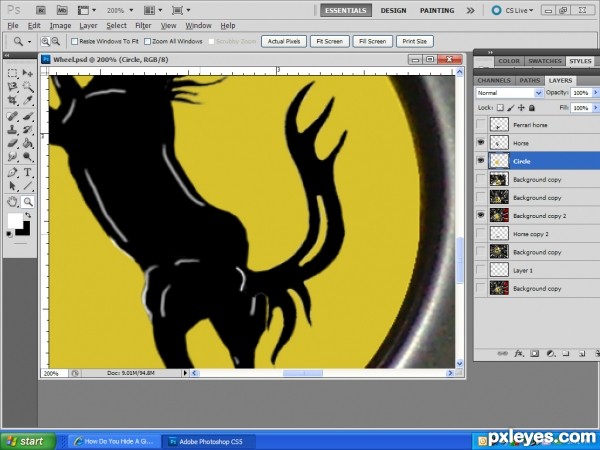Select the Lasso tool
Screen dimensions: 600x450
[x=13, y=86]
